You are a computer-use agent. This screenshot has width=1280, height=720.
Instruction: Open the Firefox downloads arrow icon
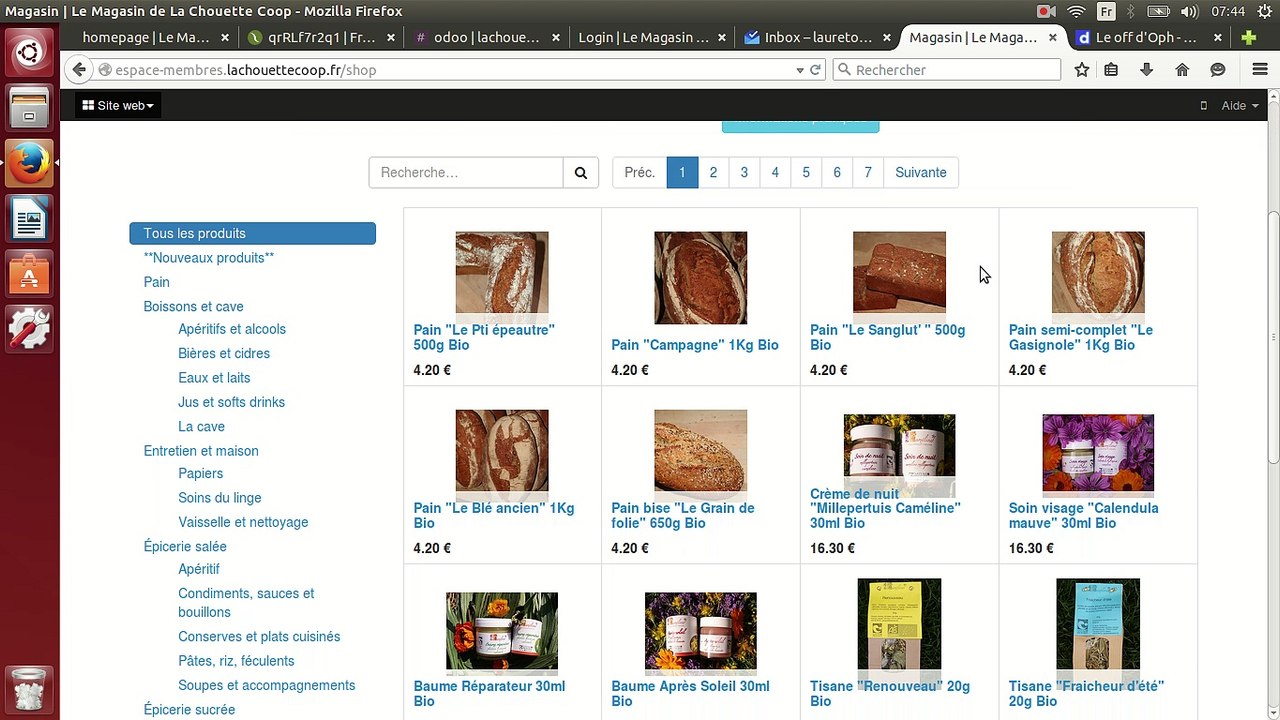point(1146,70)
